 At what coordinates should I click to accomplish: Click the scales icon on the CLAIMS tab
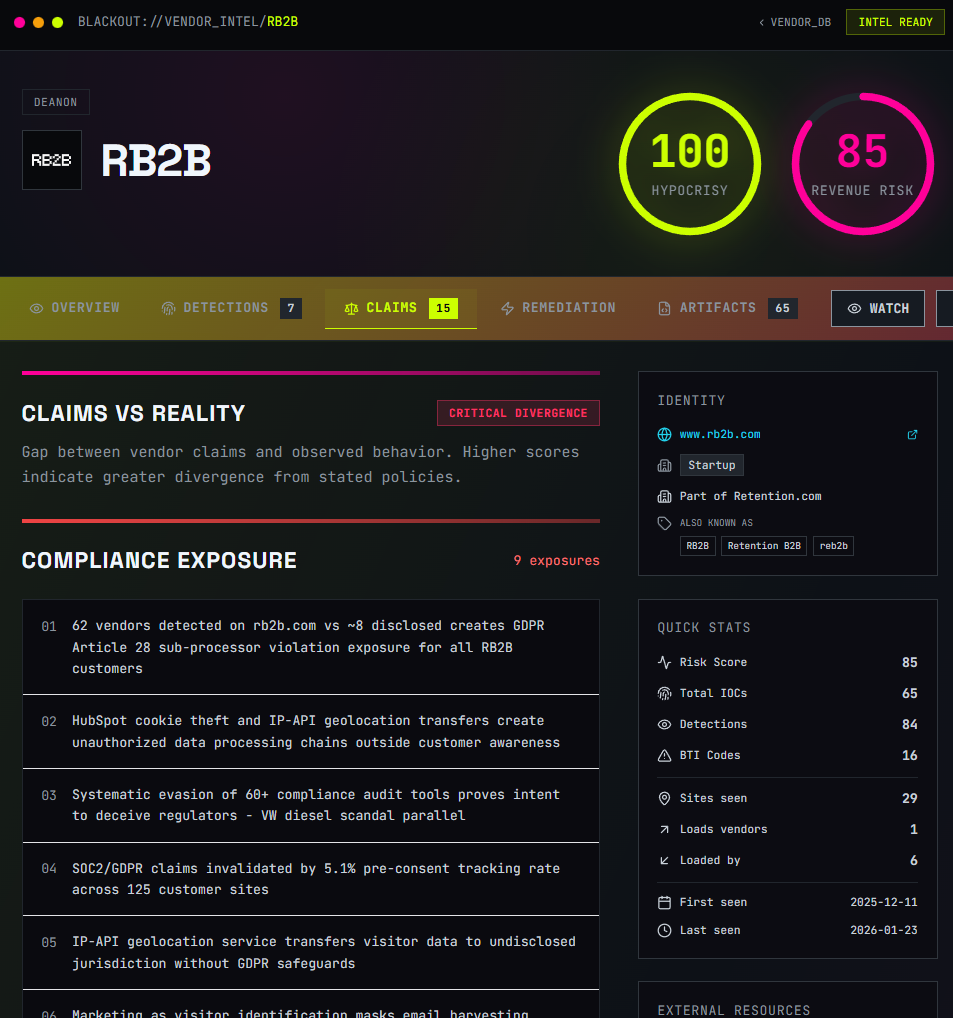tap(351, 308)
